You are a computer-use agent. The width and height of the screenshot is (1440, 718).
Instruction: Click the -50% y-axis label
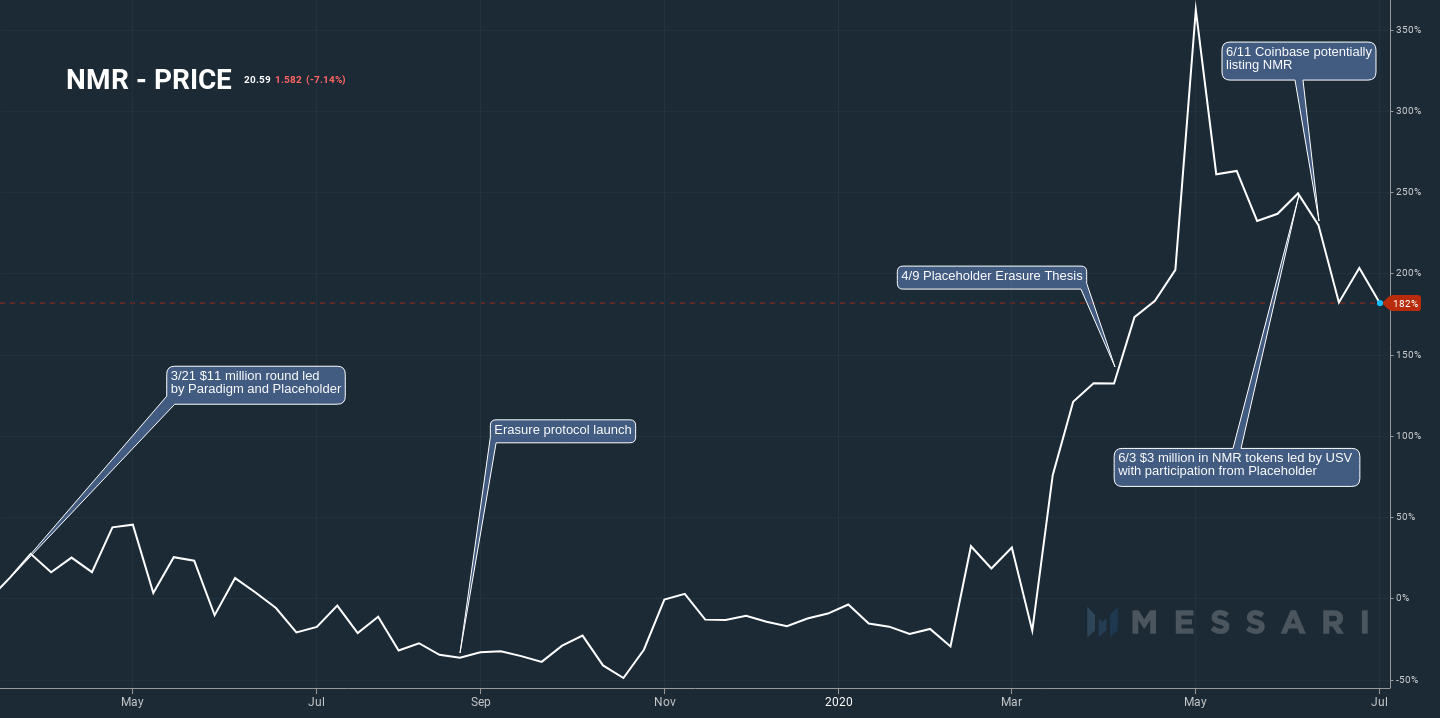point(1409,680)
